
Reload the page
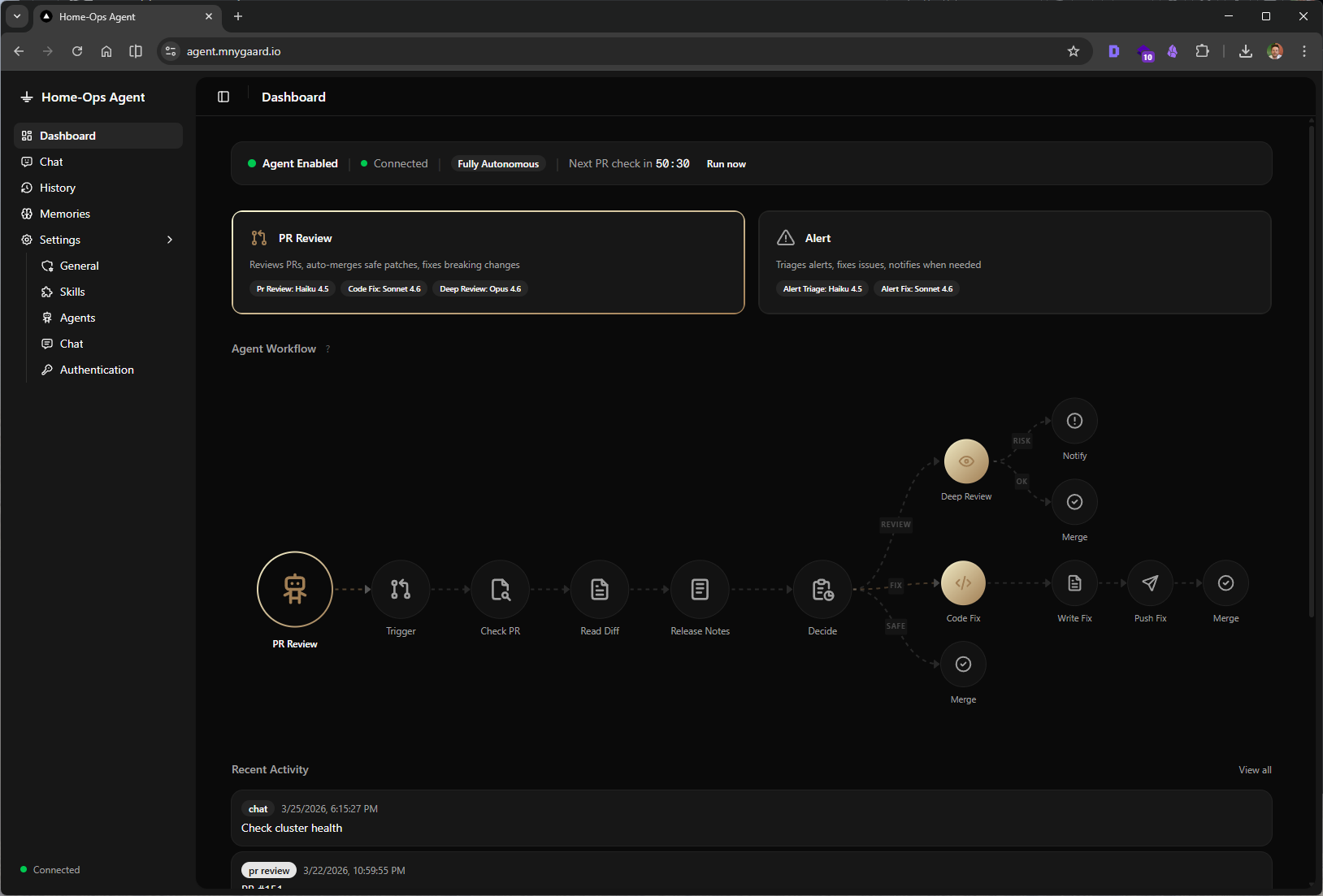[x=77, y=51]
